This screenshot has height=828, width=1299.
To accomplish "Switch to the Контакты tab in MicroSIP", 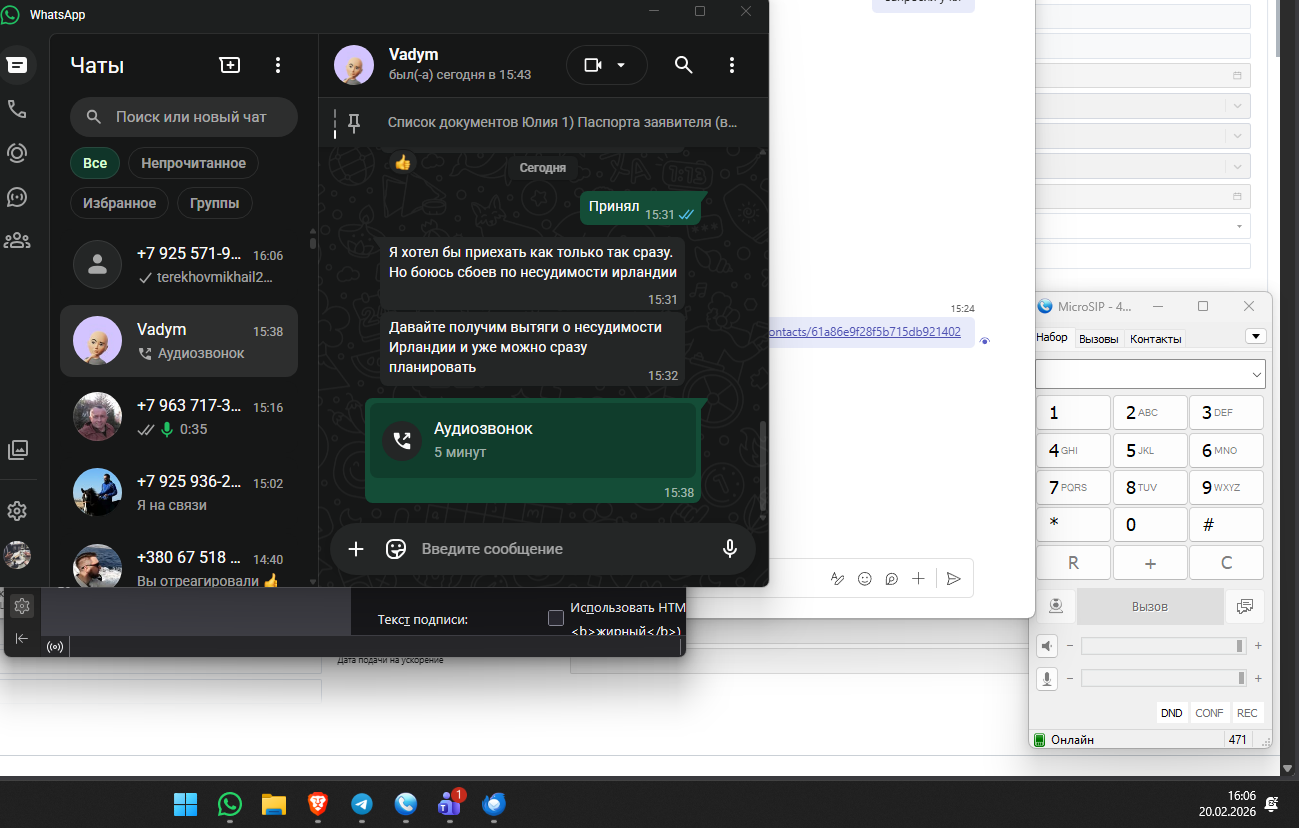I will [1156, 338].
